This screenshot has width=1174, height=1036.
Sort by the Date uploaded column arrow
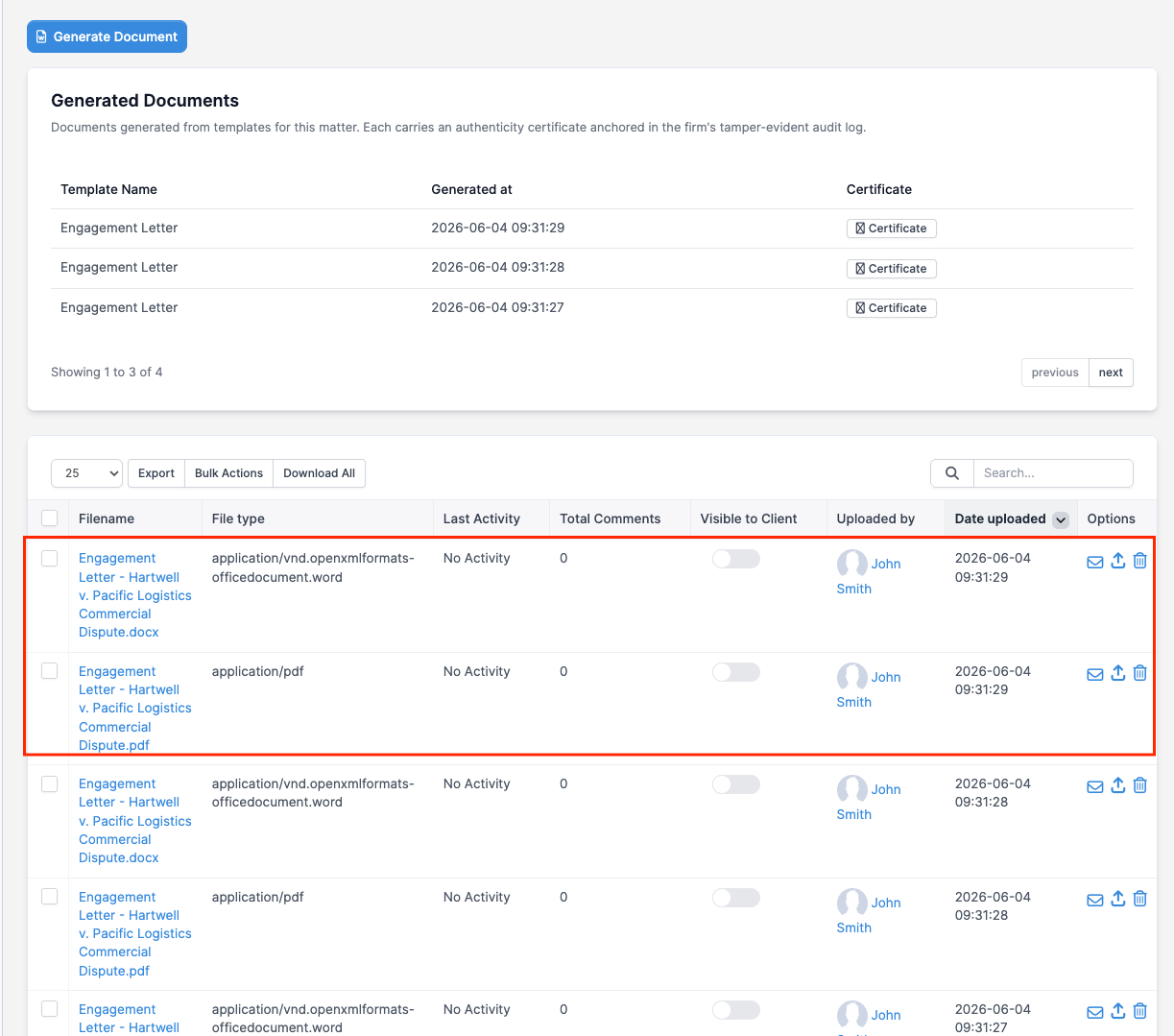tap(1061, 519)
